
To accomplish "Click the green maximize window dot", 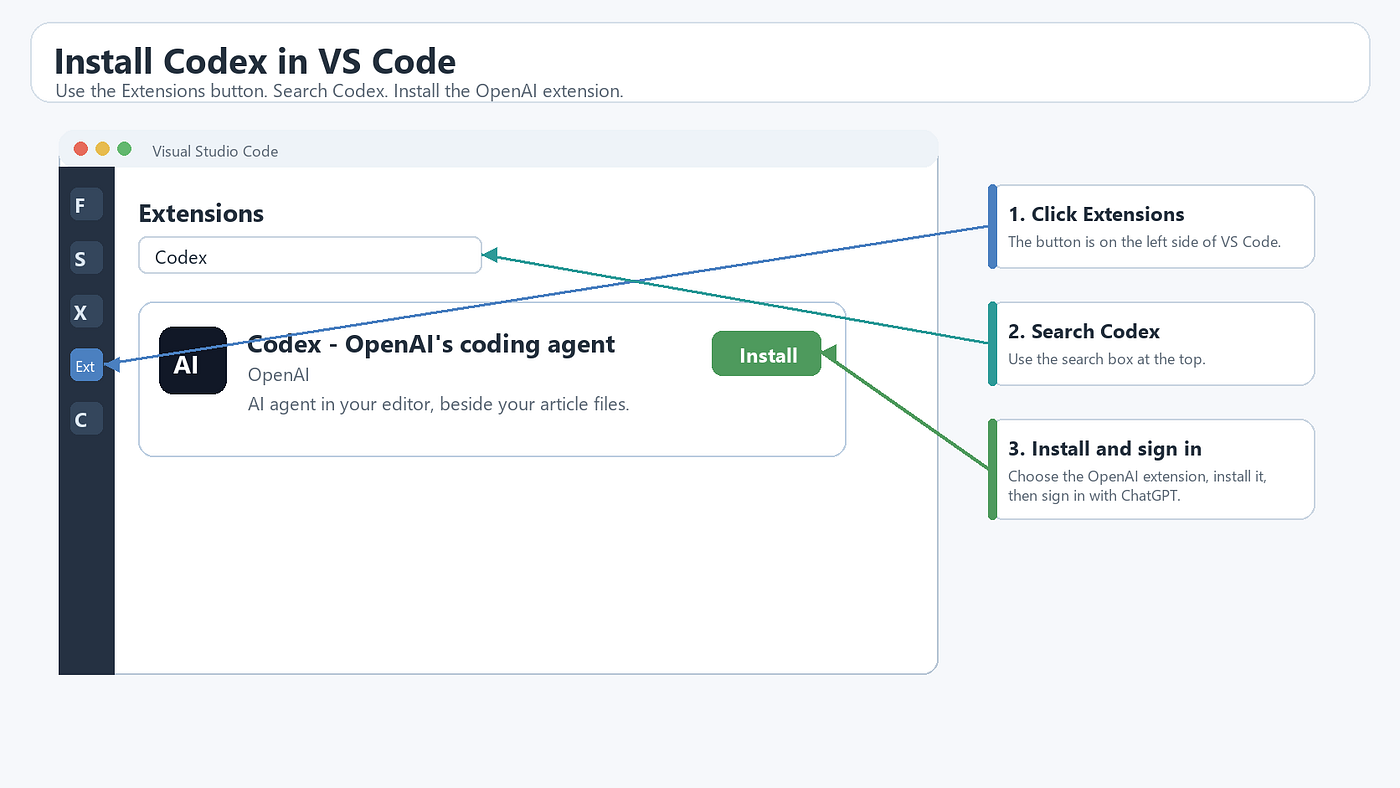I will pos(124,149).
